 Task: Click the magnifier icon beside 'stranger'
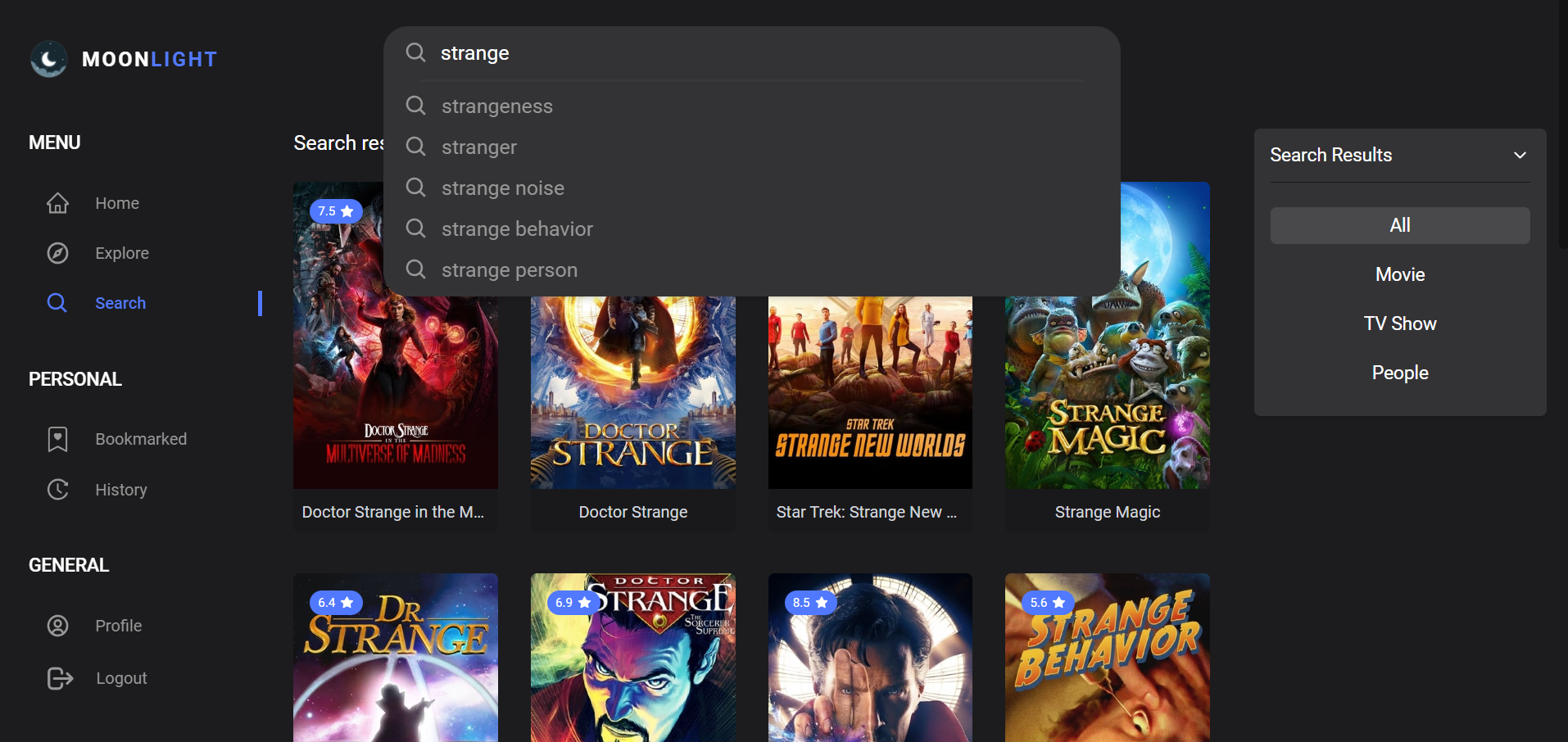click(x=416, y=147)
